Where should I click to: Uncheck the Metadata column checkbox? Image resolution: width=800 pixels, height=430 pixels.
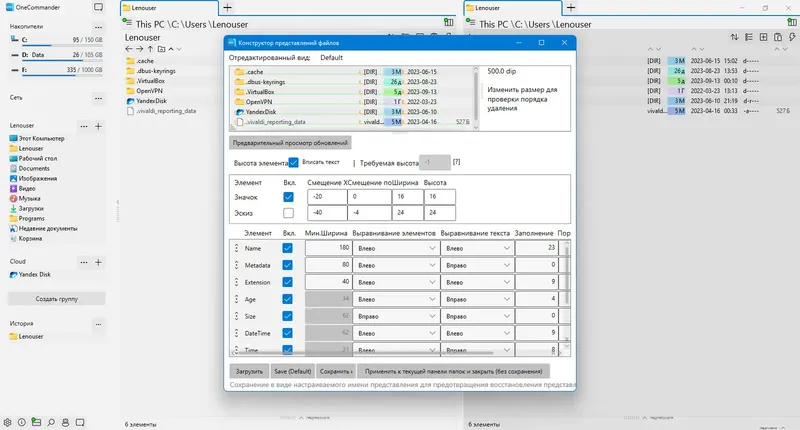[287, 265]
